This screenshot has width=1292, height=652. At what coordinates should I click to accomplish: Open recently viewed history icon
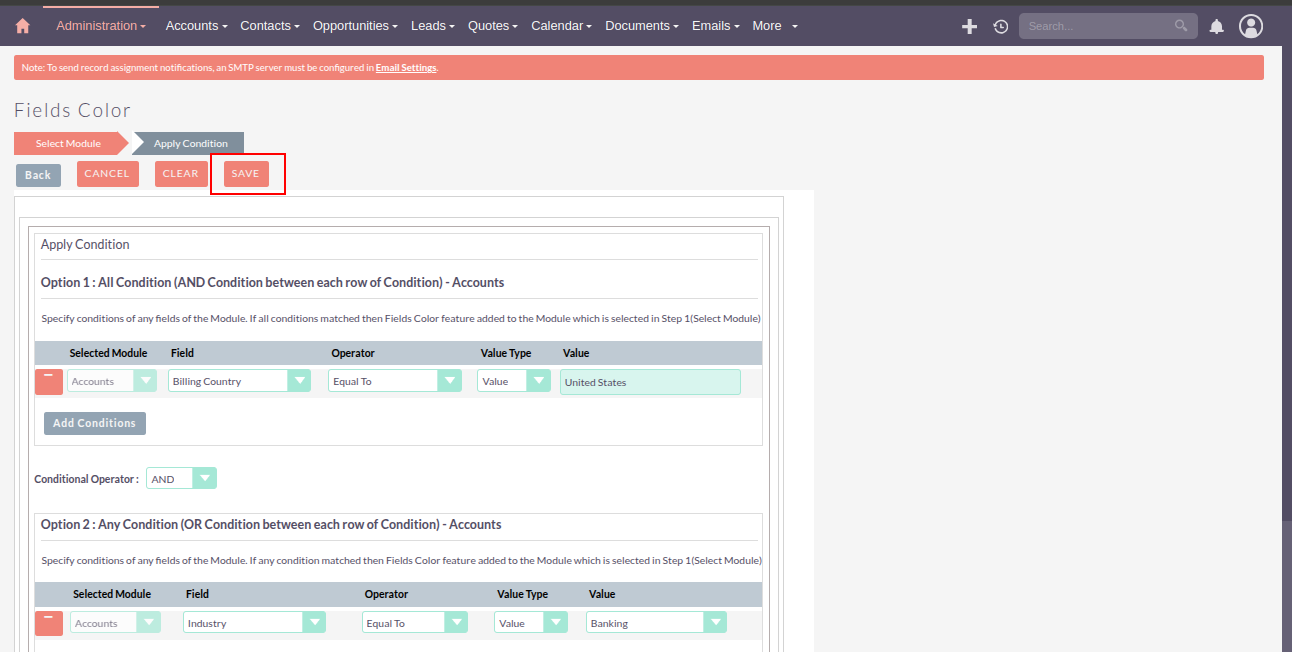point(1000,26)
